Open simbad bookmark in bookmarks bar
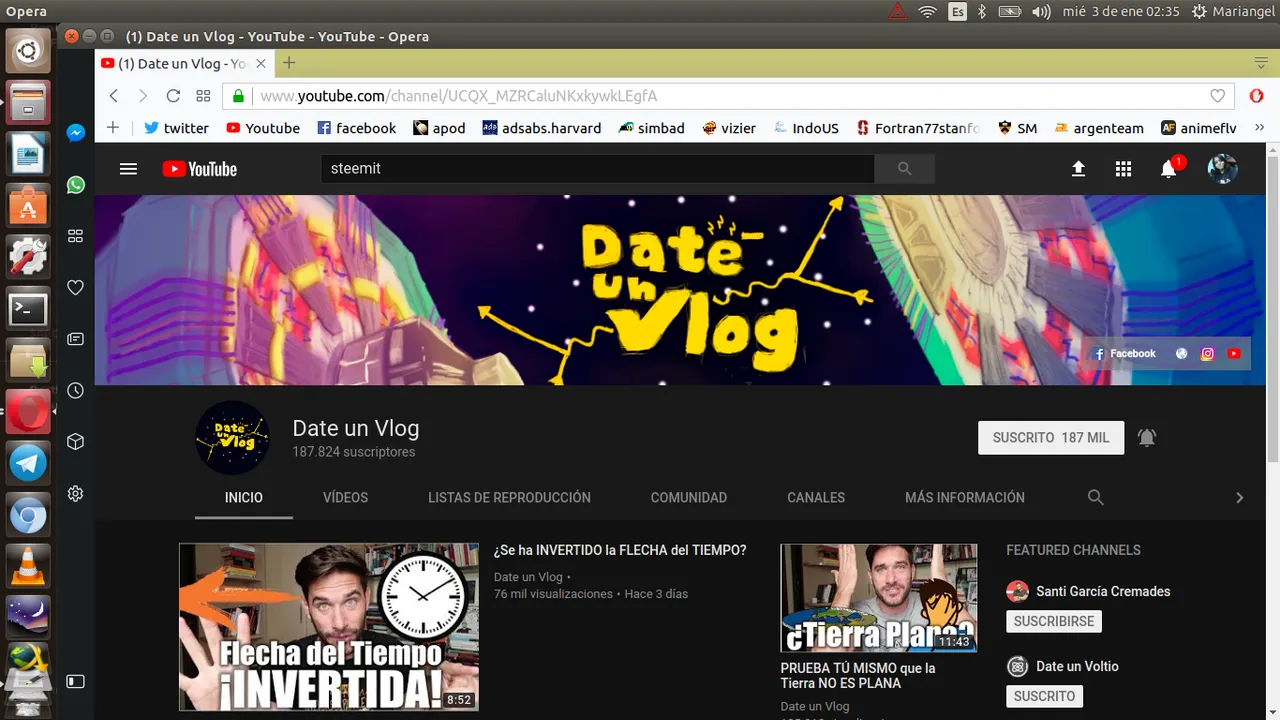 651,128
